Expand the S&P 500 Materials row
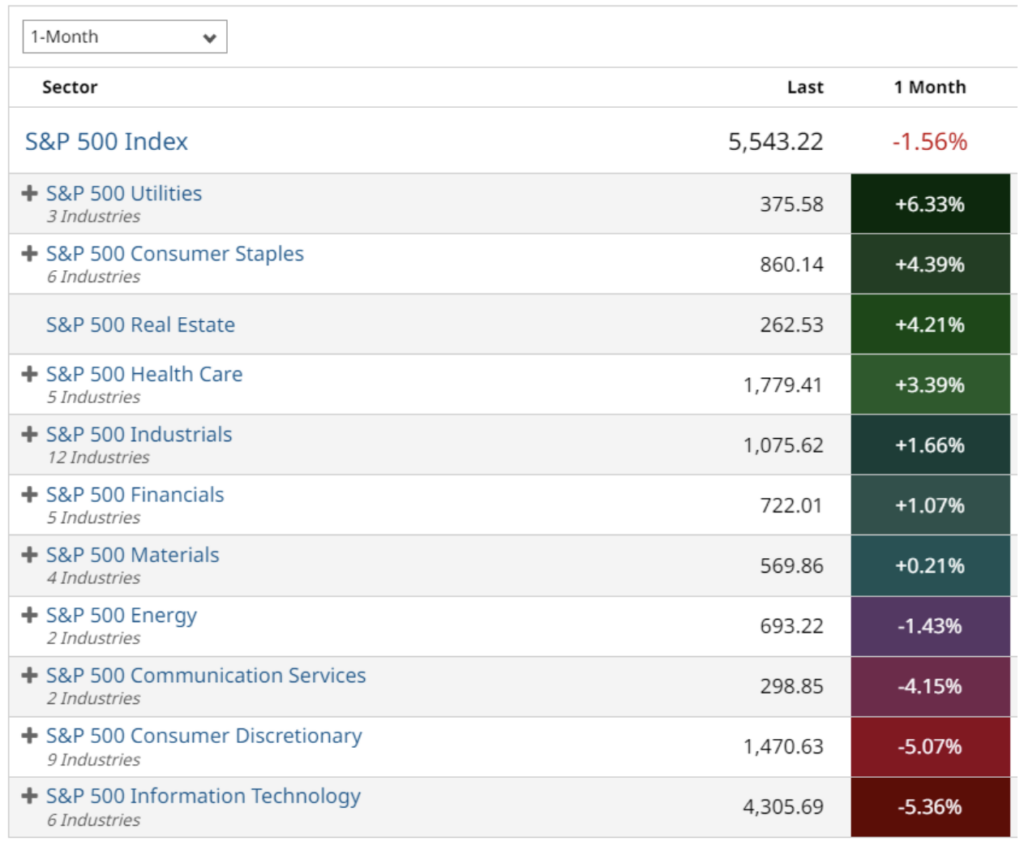This screenshot has height=846, width=1024. pyautogui.click(x=29, y=555)
